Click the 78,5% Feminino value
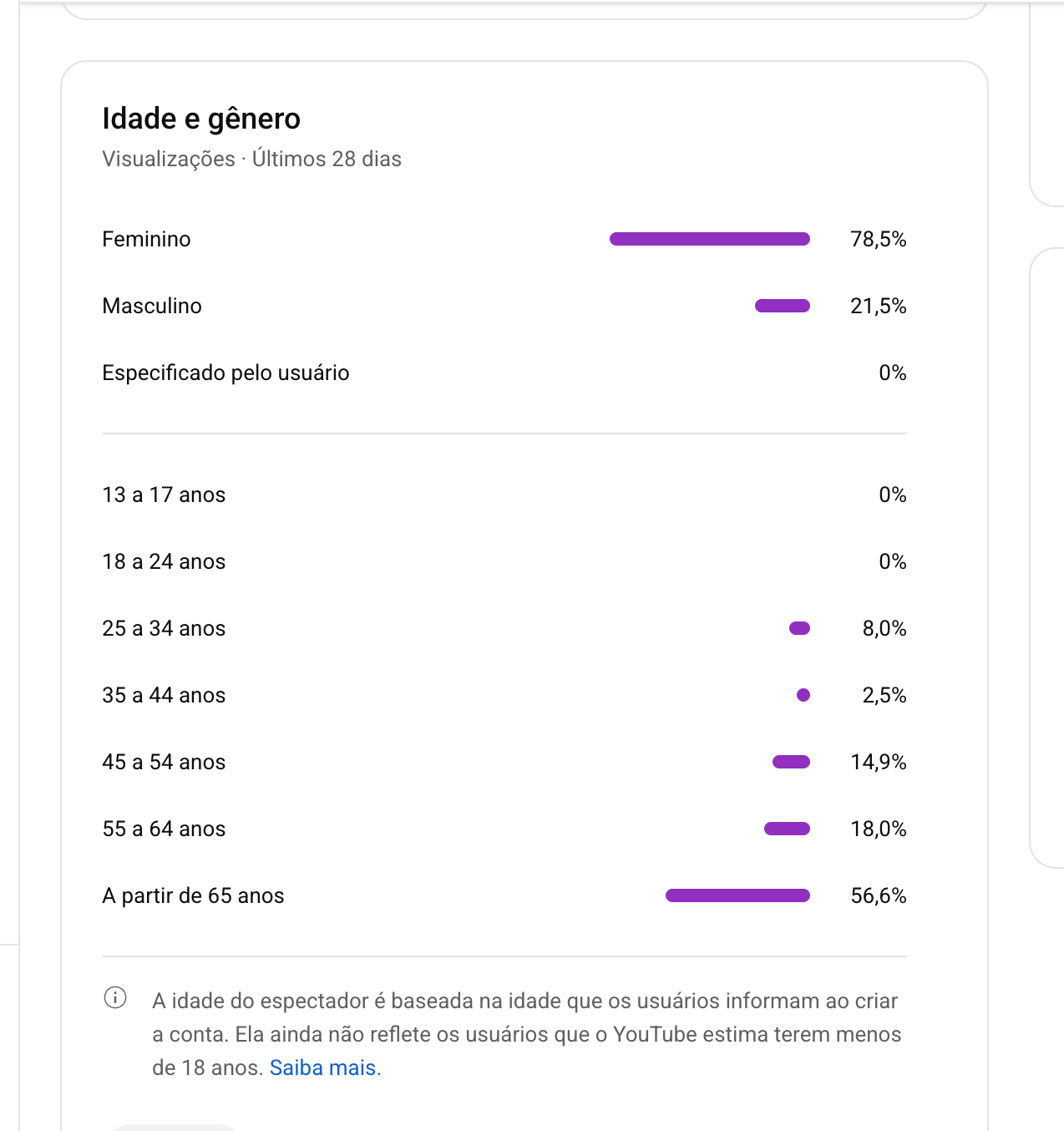The width and height of the screenshot is (1064, 1131). coord(878,239)
